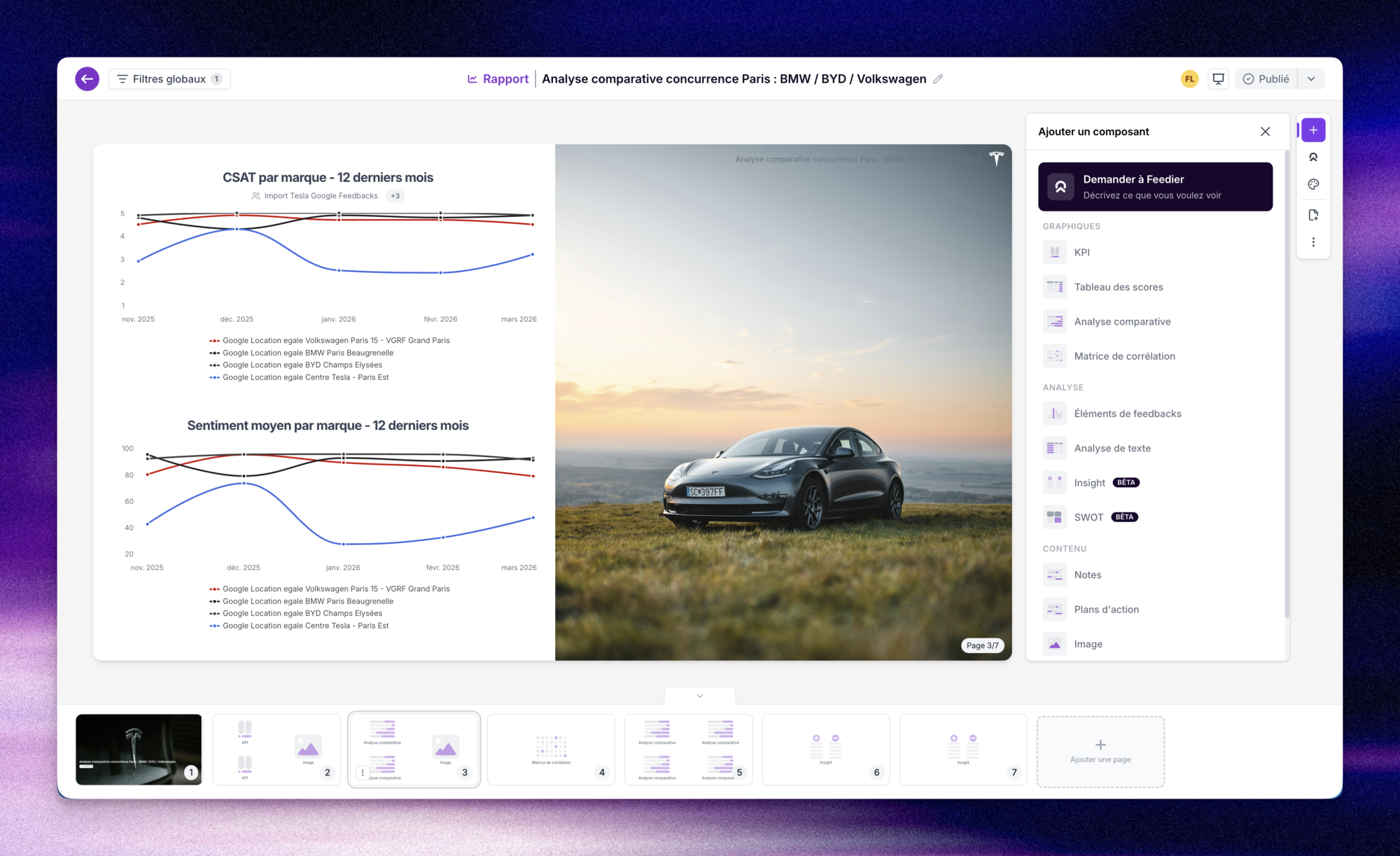Image resolution: width=1400 pixels, height=856 pixels.
Task: Click the KPI component icon
Action: [1054, 252]
